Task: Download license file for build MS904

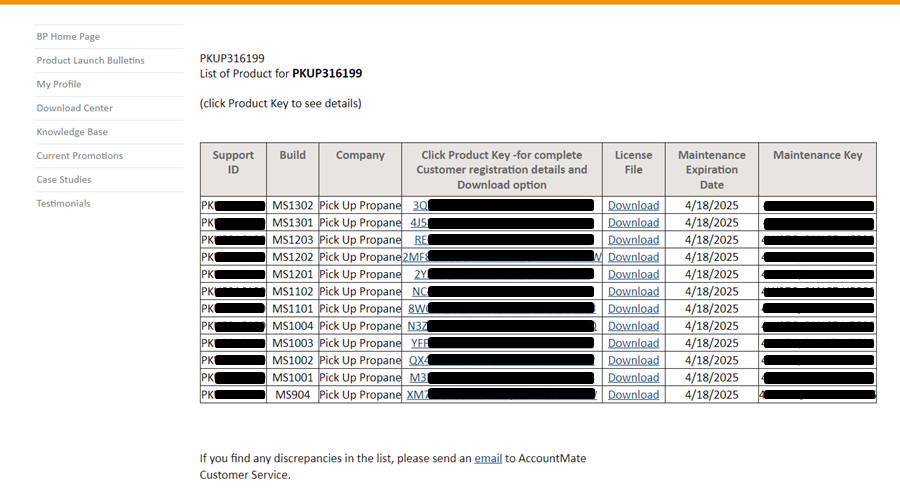Action: (x=633, y=395)
